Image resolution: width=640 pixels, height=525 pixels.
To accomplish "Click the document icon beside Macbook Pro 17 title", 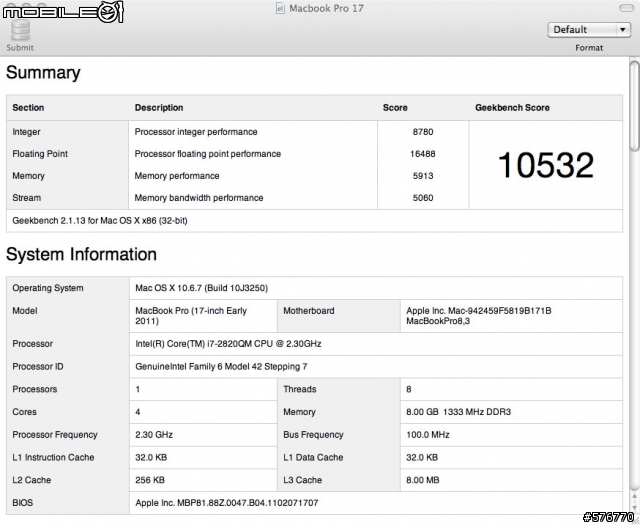I will [x=280, y=8].
